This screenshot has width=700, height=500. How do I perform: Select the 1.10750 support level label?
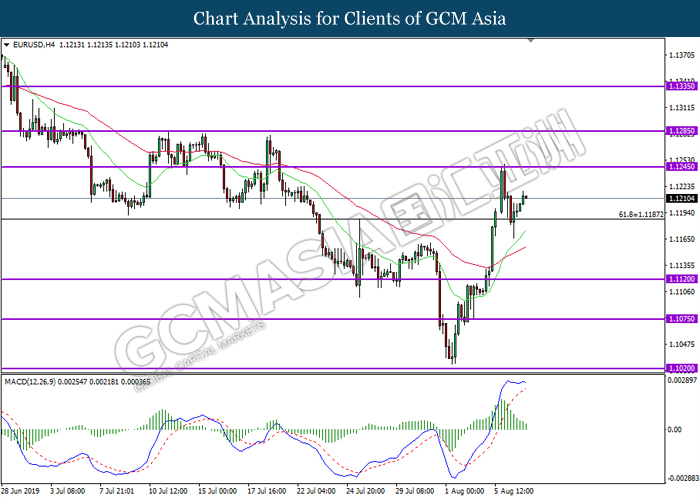pos(681,319)
